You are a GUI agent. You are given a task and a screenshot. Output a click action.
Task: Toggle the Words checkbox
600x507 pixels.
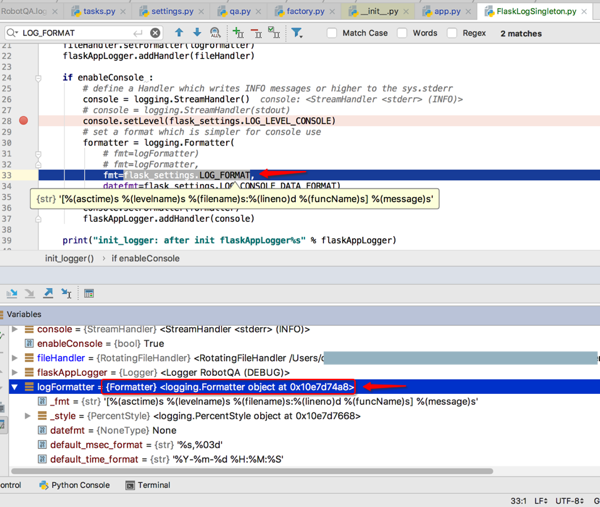pos(402,33)
